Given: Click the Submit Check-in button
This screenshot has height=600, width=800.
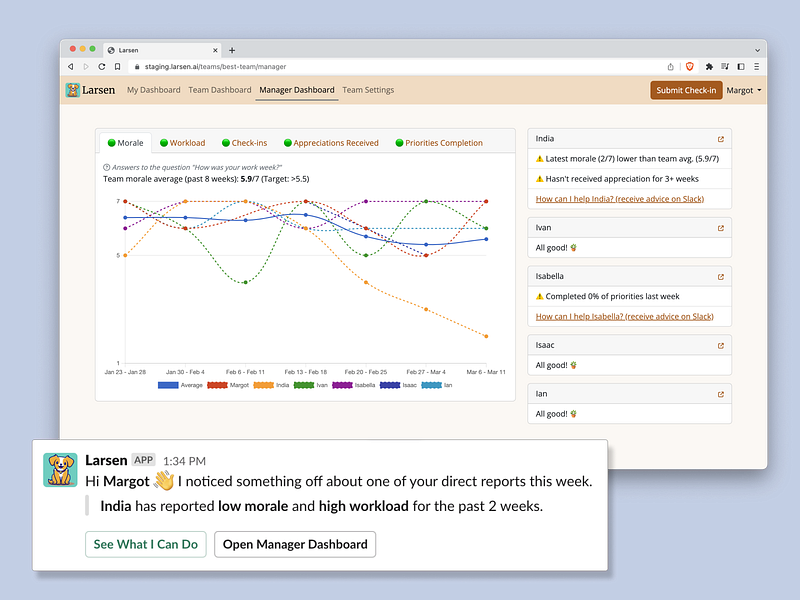Looking at the screenshot, I should pos(686,90).
